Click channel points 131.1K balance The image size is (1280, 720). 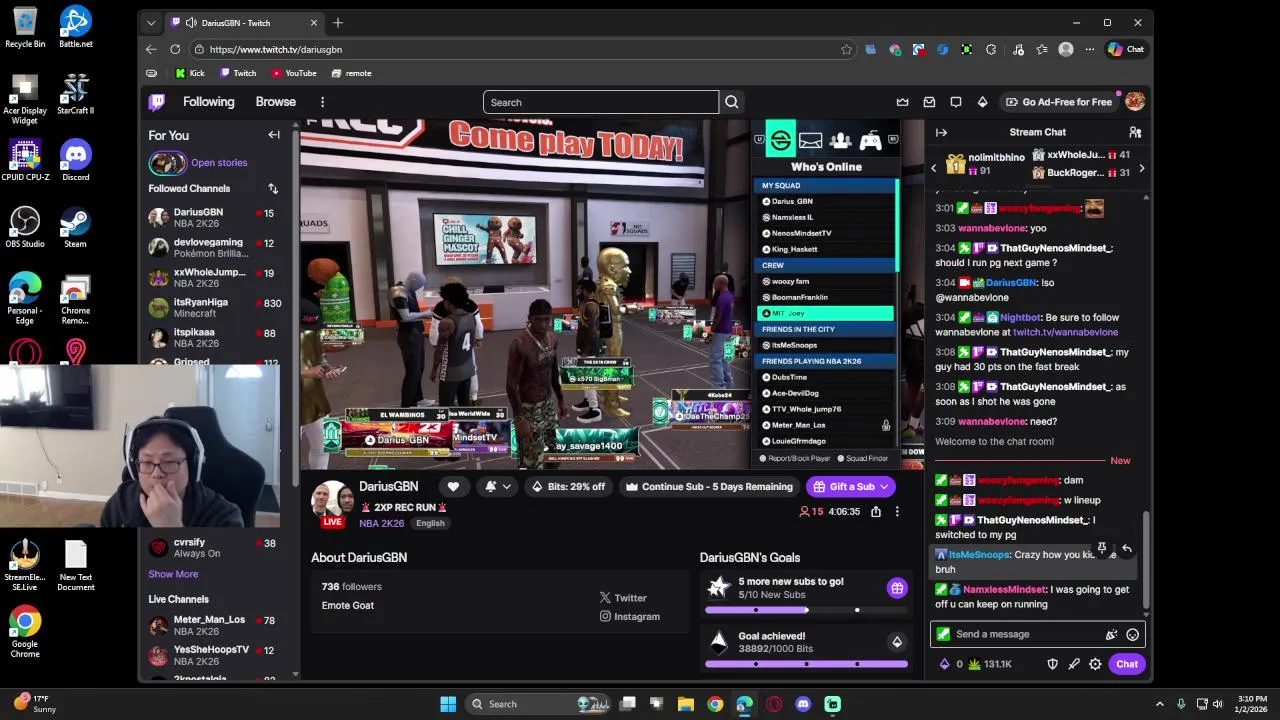pos(990,664)
